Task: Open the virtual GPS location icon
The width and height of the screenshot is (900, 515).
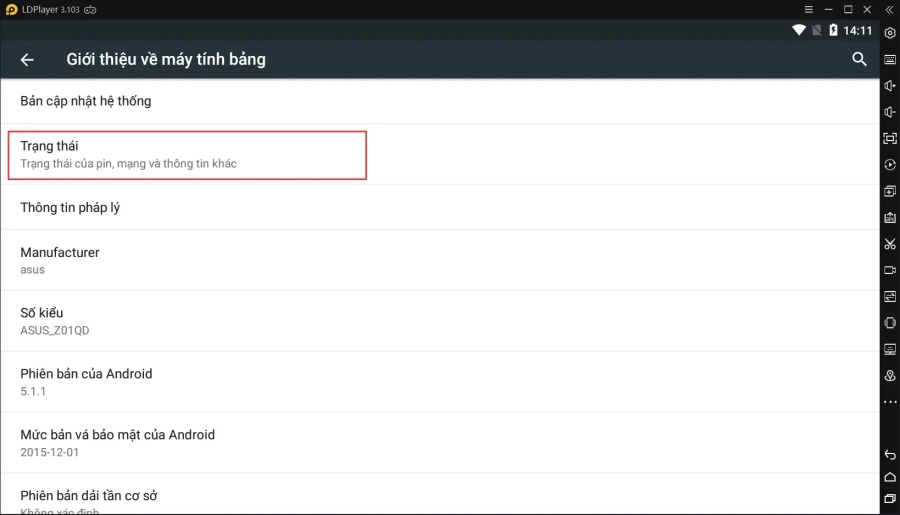Action: (x=890, y=375)
